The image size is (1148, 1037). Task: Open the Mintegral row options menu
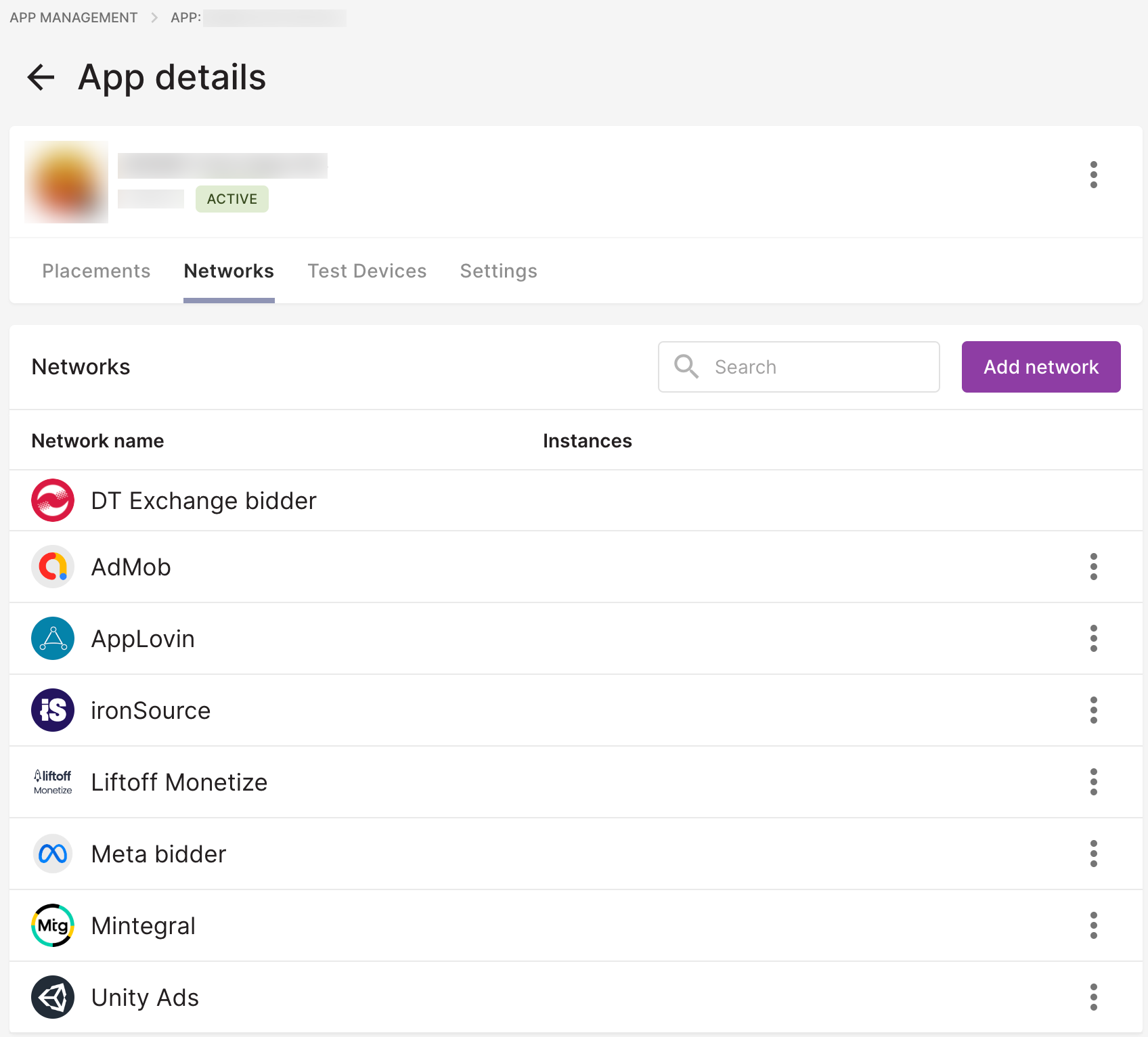pos(1093,925)
